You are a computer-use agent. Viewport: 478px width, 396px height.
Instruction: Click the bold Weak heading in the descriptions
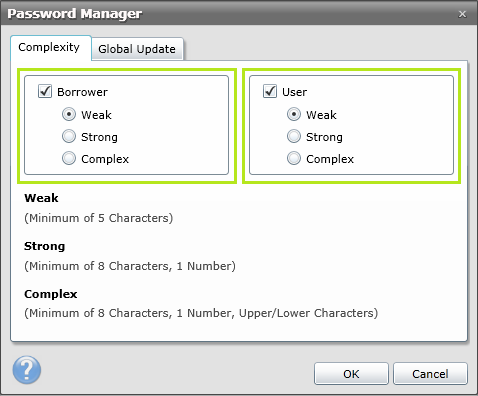[41, 198]
